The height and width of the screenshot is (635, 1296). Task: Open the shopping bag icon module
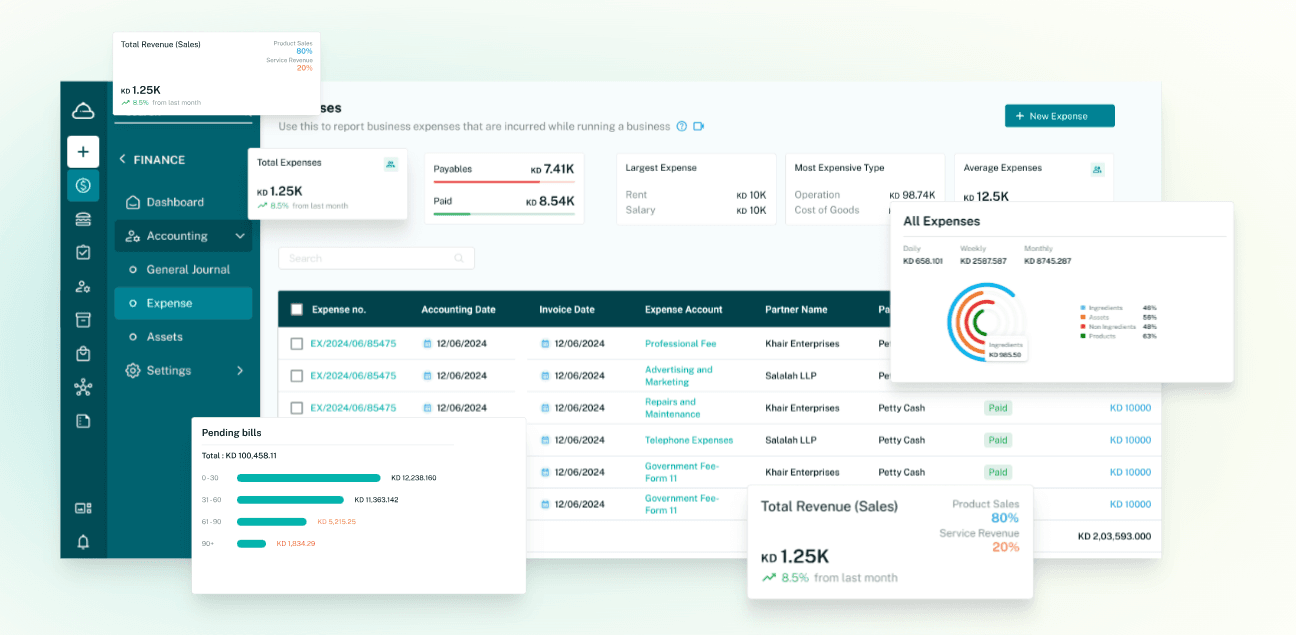coord(83,354)
